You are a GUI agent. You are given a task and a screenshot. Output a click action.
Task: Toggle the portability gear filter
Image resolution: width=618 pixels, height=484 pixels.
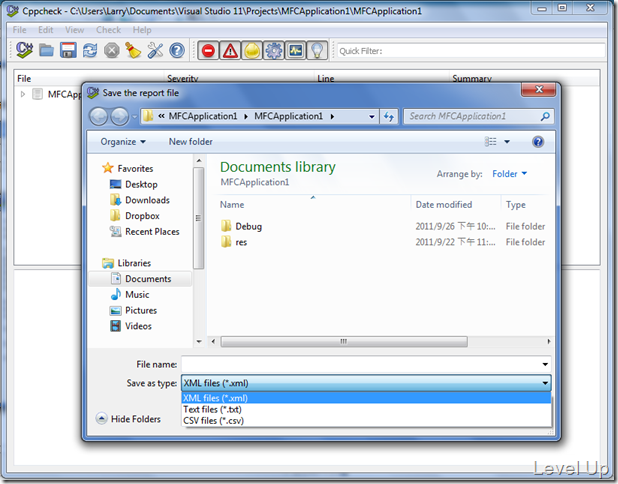pos(274,50)
